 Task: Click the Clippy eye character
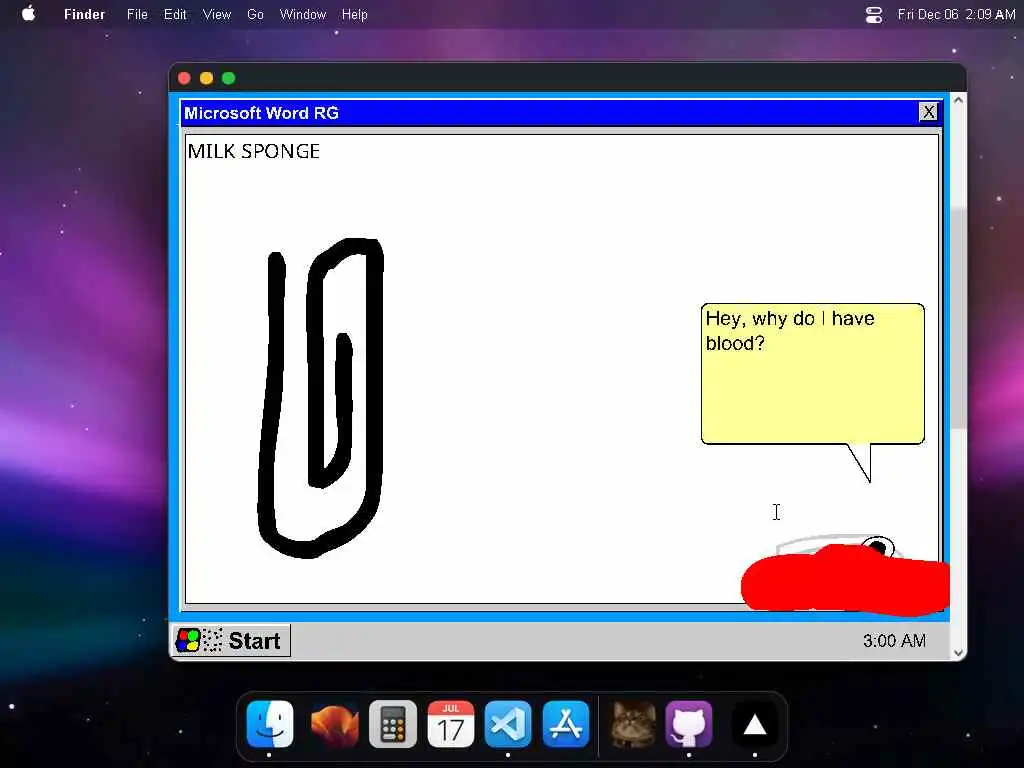[x=878, y=546]
